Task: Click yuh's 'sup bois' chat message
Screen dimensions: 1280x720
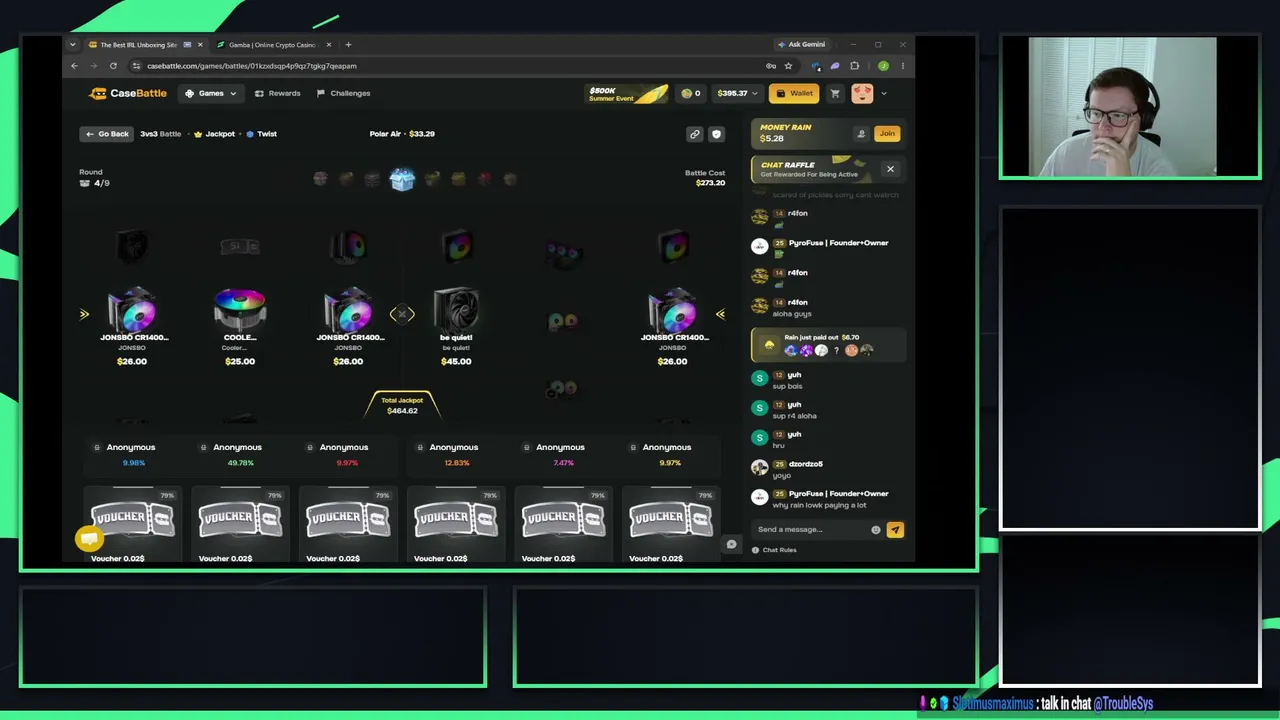Action: 787,386
